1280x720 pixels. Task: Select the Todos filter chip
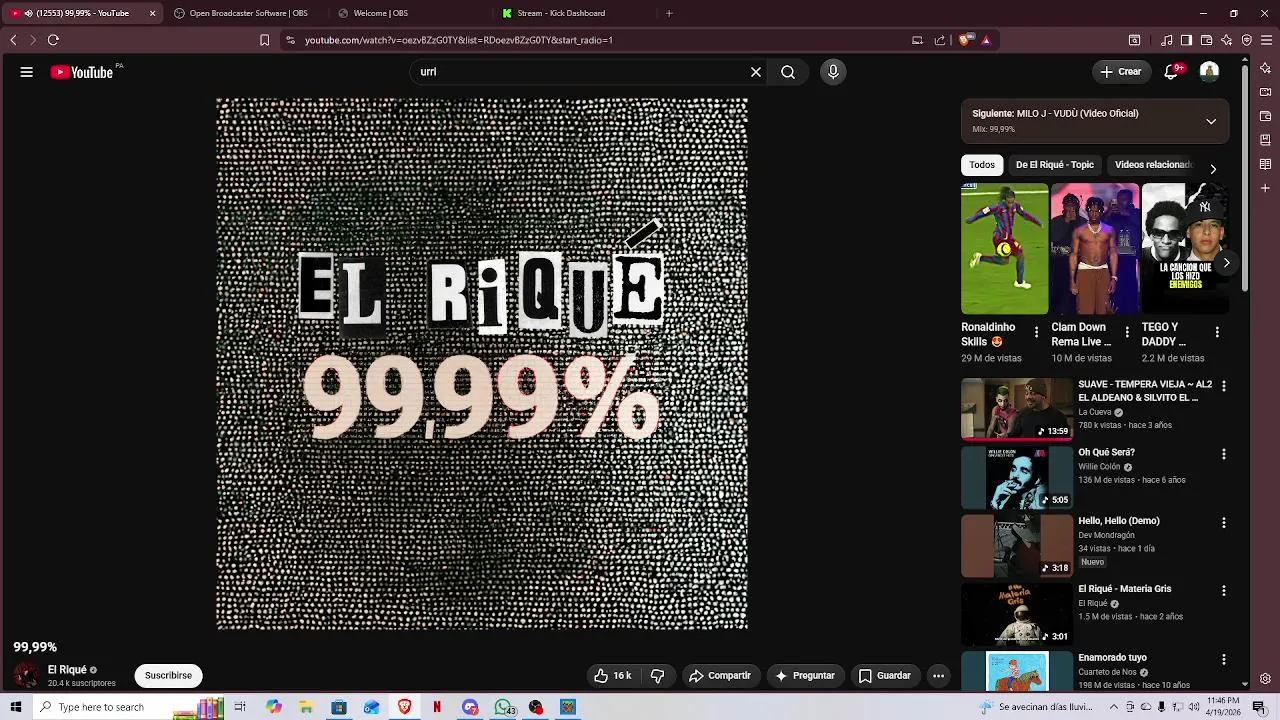[982, 165]
